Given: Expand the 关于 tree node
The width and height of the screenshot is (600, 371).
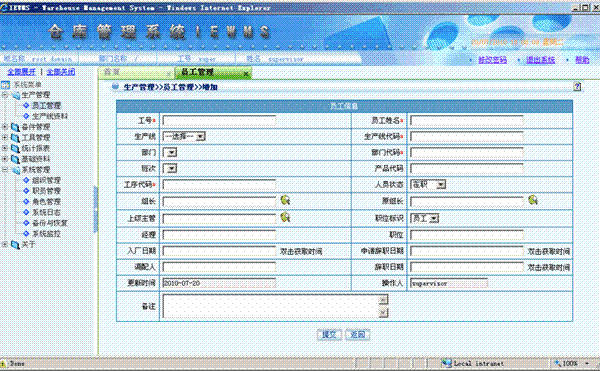Looking at the screenshot, I should pos(5,244).
